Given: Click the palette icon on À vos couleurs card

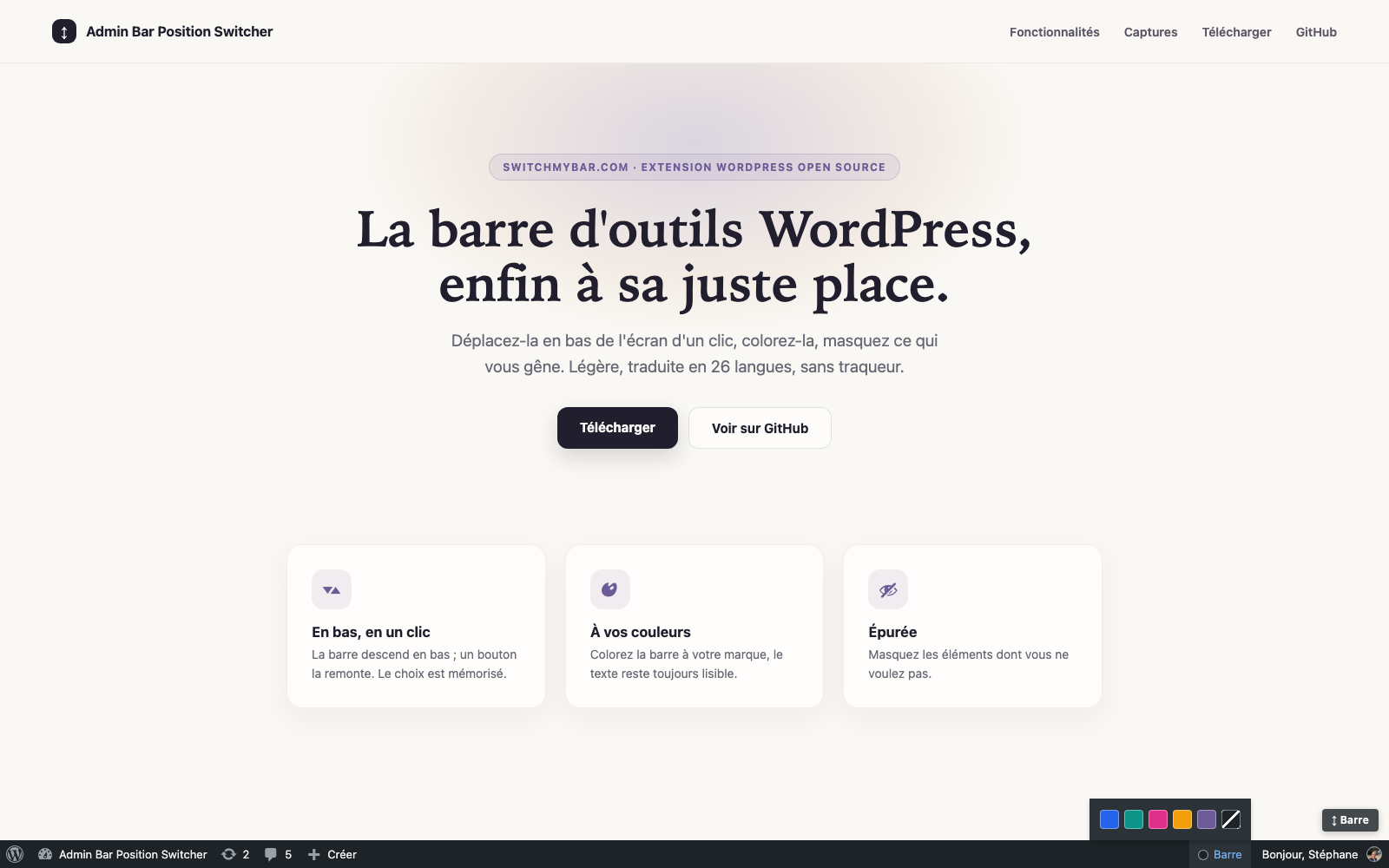Looking at the screenshot, I should [609, 589].
